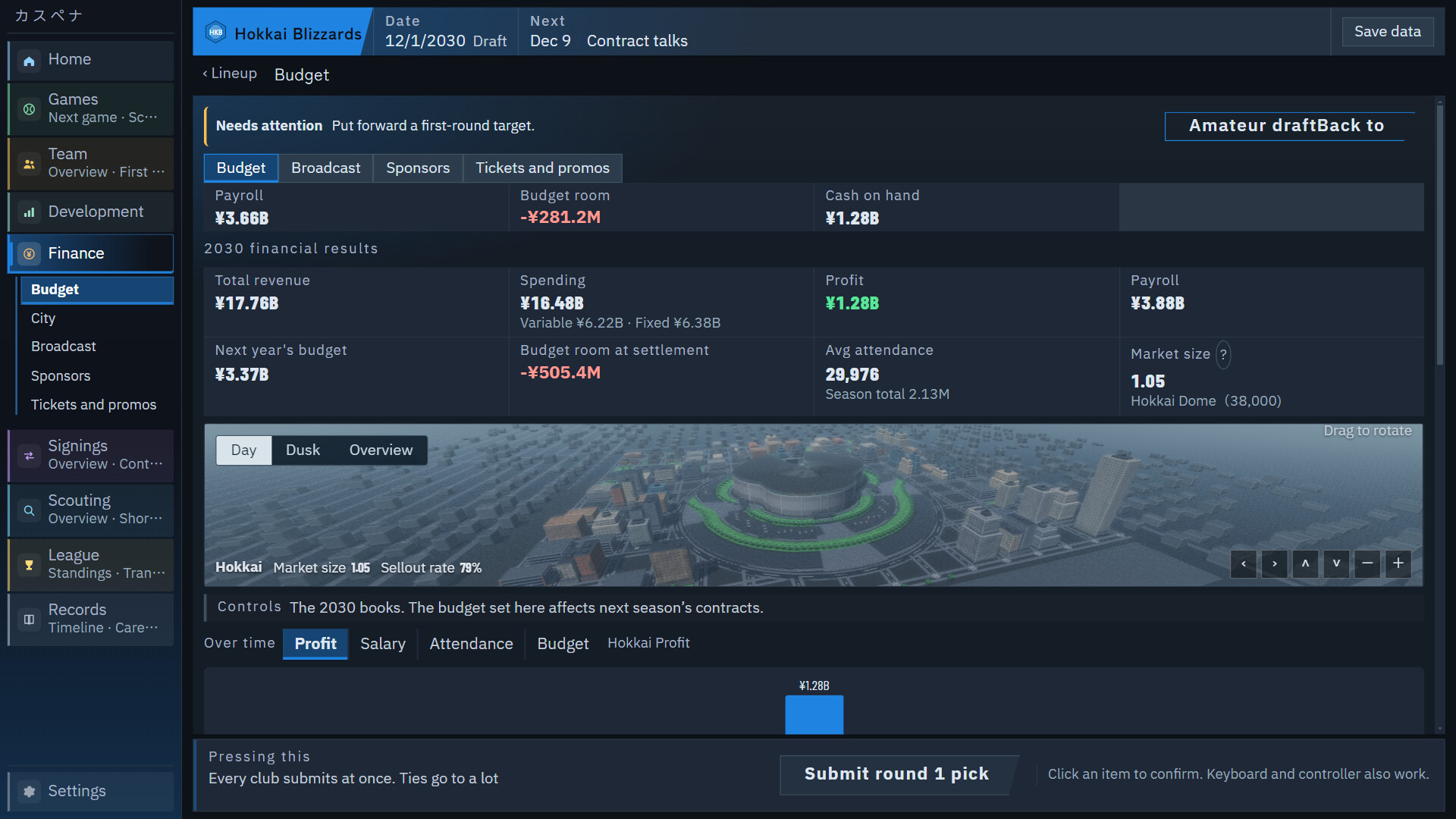The height and width of the screenshot is (819, 1456).
Task: Tilt city view down with arrow
Action: 1336,563
